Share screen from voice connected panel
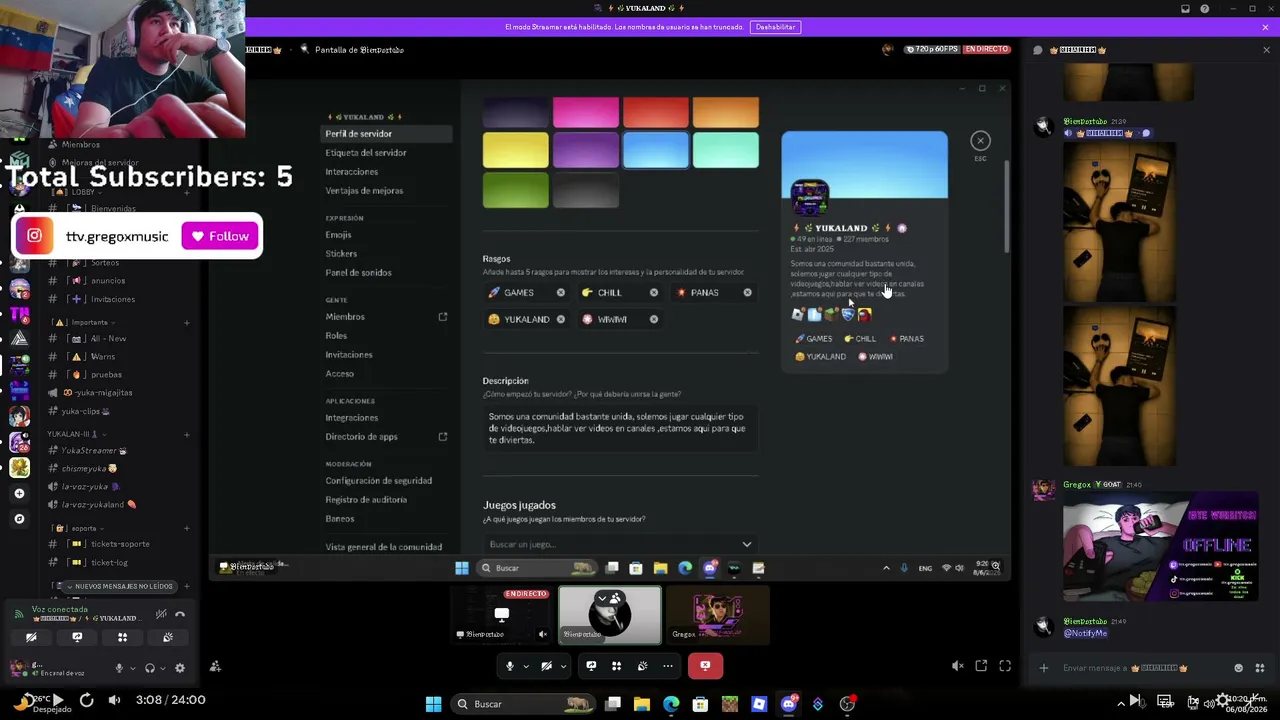The width and height of the screenshot is (1280, 720). [77, 637]
